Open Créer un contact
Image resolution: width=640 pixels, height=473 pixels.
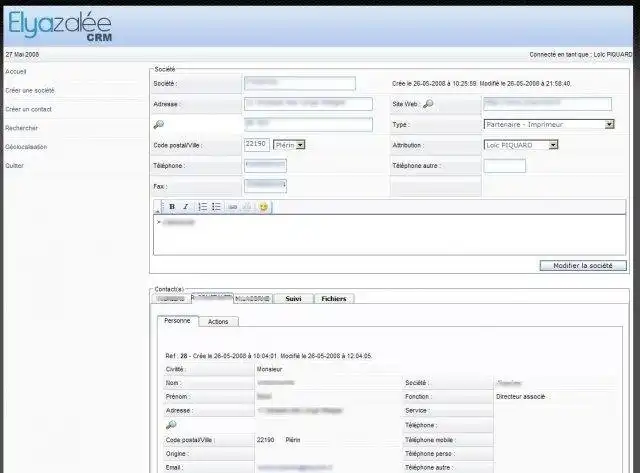pos(29,109)
